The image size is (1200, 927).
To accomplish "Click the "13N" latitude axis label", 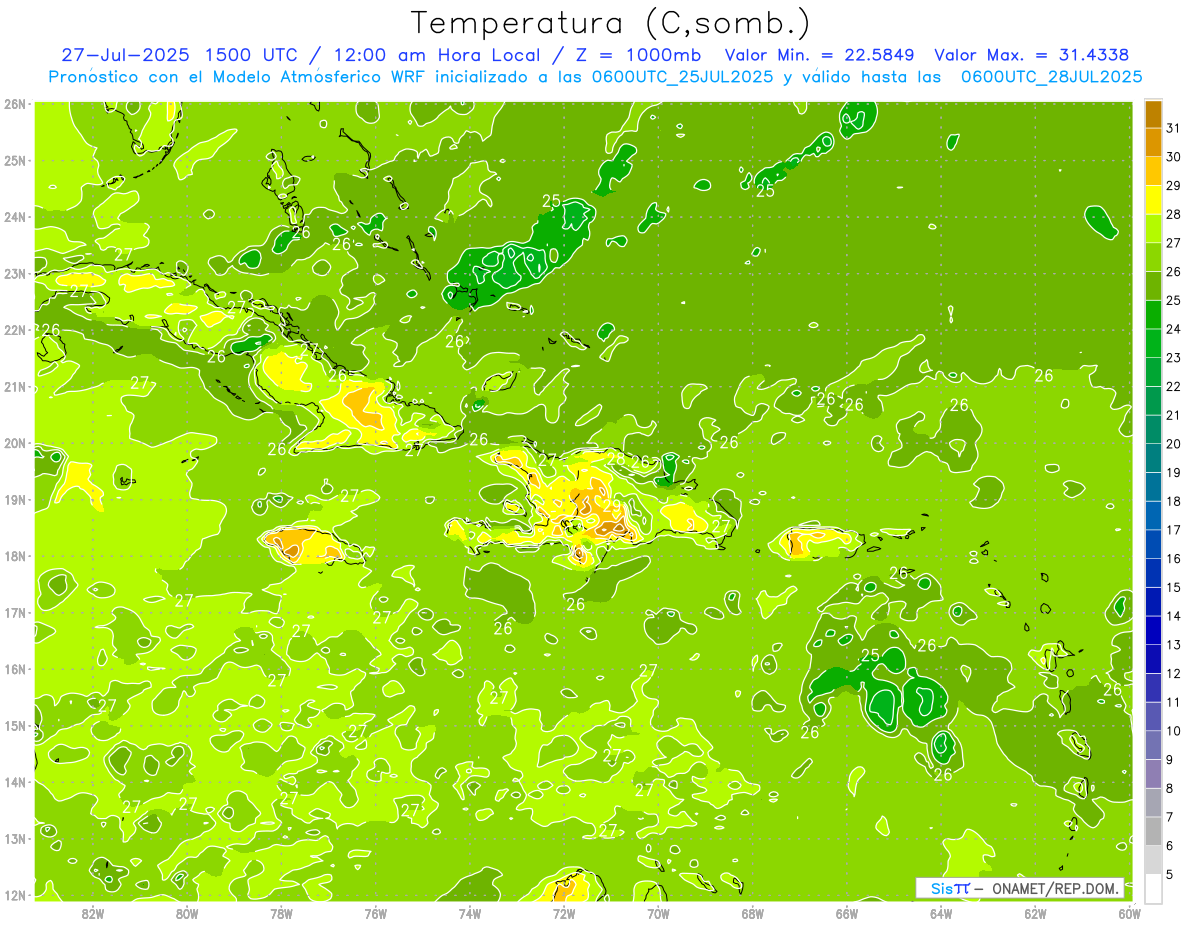I will [x=14, y=838].
